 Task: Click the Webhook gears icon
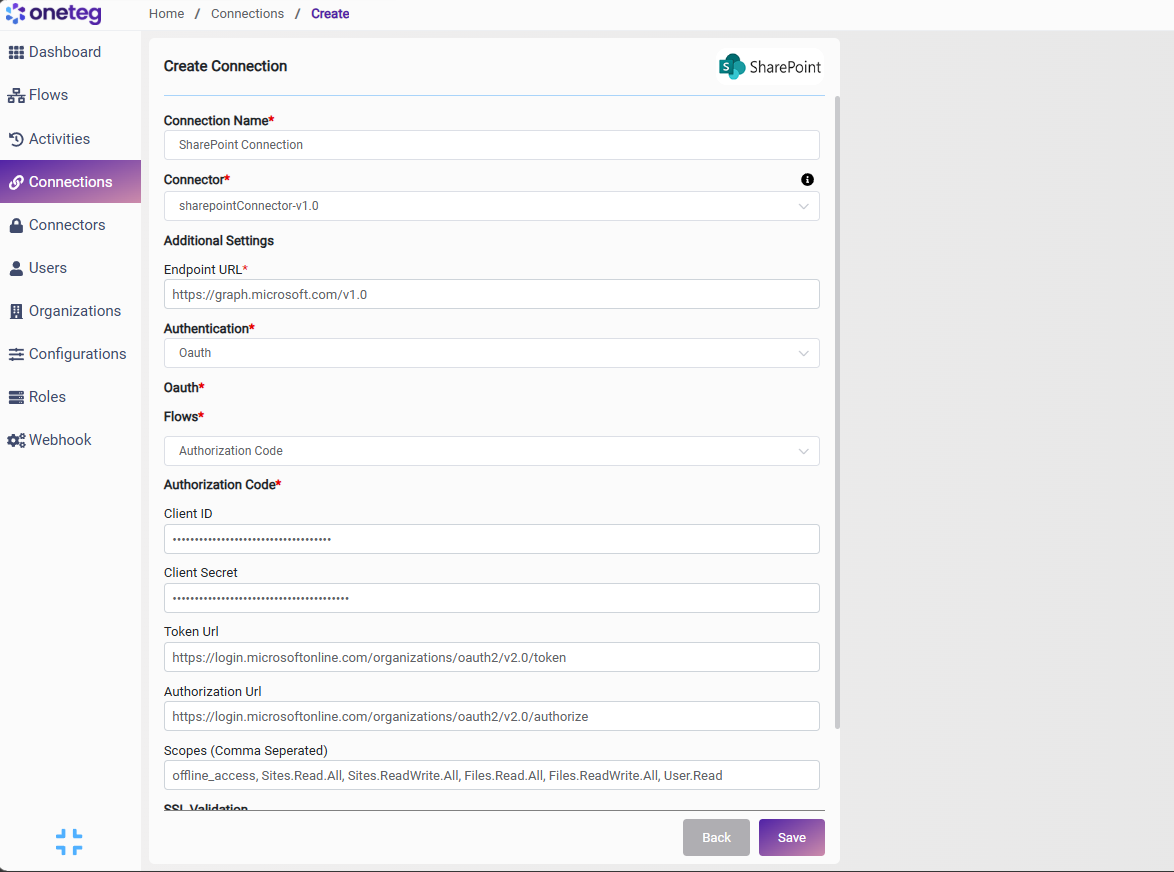click(16, 440)
